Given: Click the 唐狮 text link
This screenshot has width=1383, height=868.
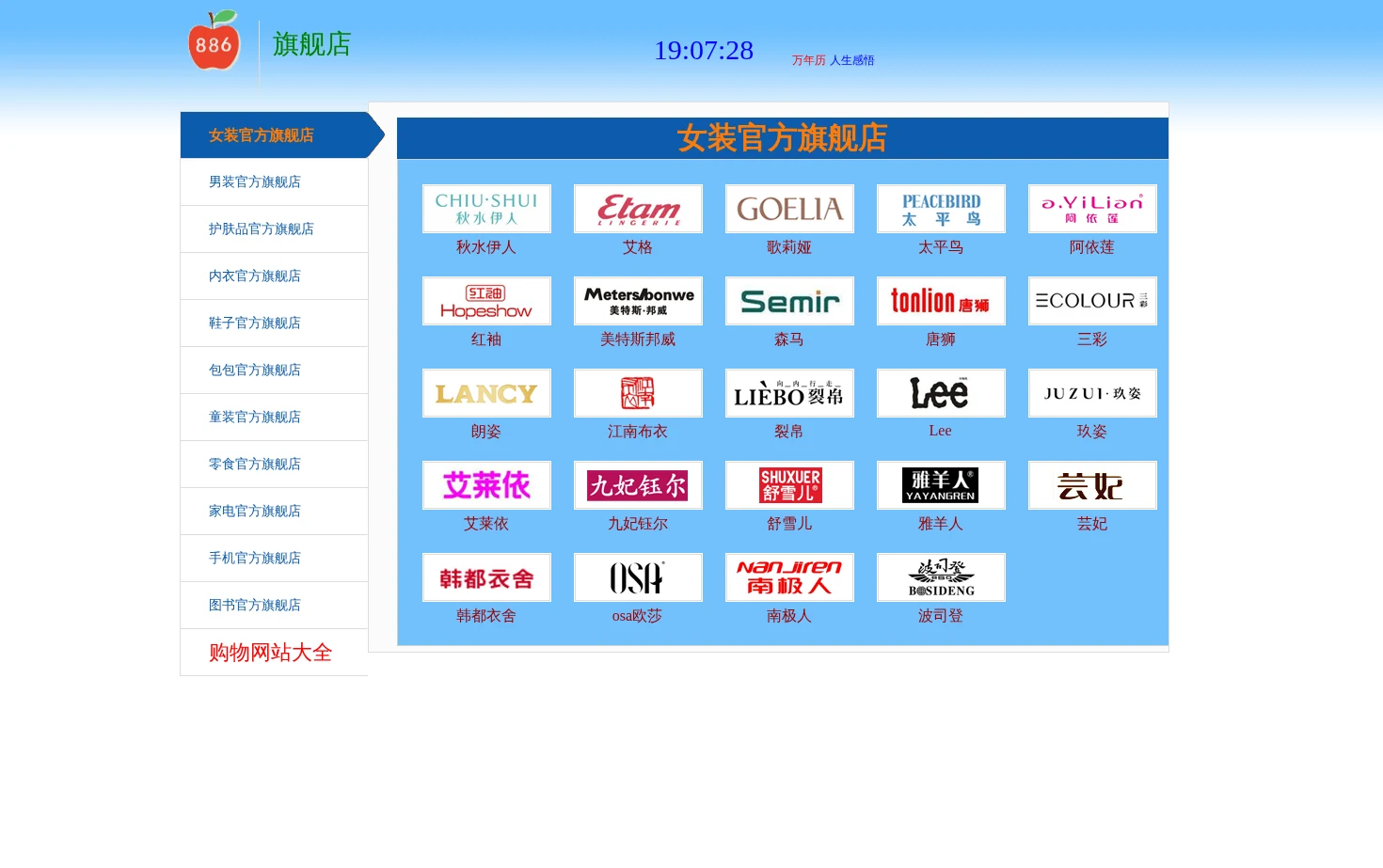Looking at the screenshot, I should pyautogui.click(x=941, y=339).
